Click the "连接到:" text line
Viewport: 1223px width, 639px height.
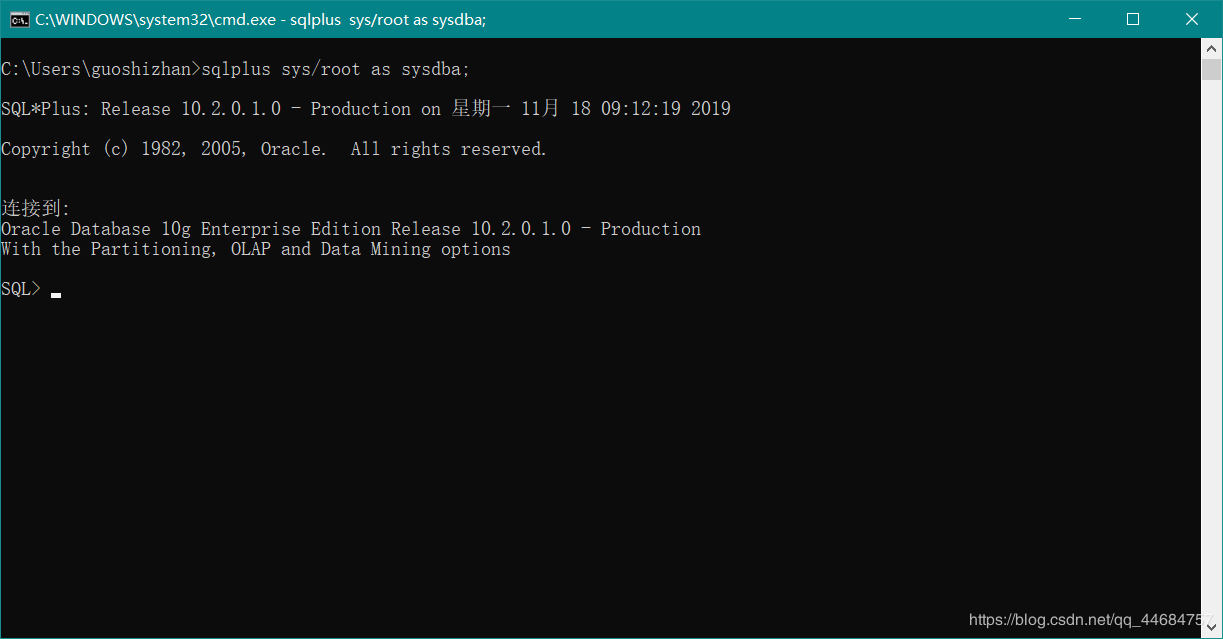(x=36, y=208)
